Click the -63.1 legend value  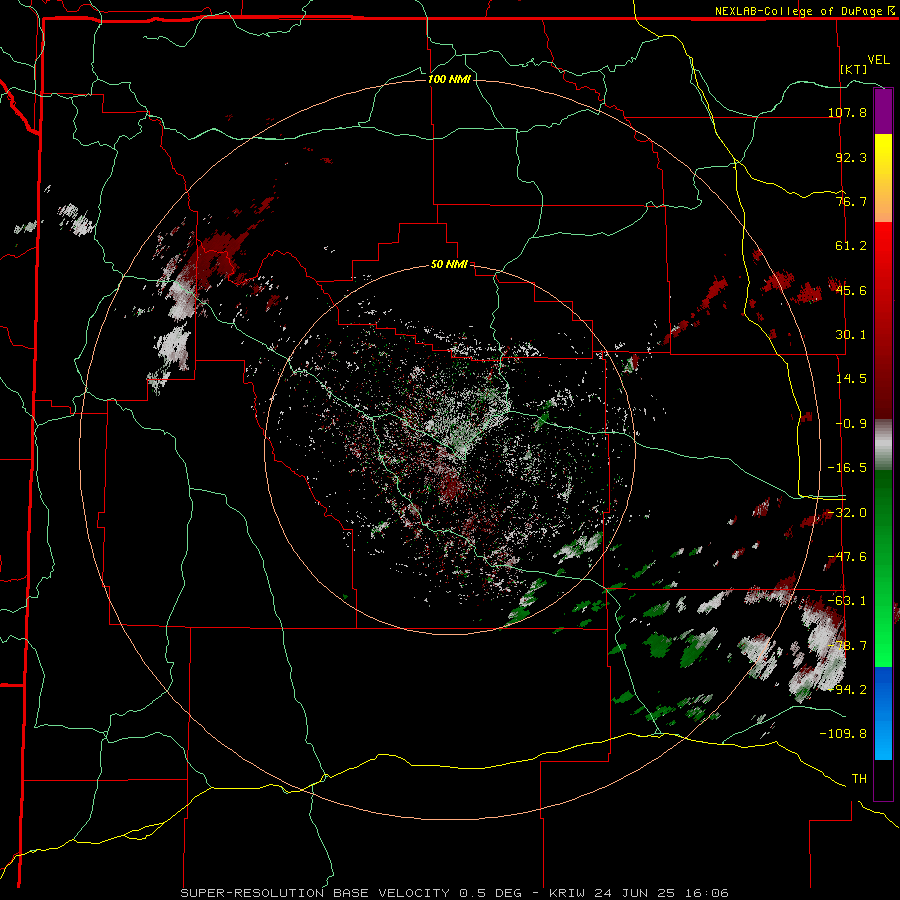[x=847, y=601]
